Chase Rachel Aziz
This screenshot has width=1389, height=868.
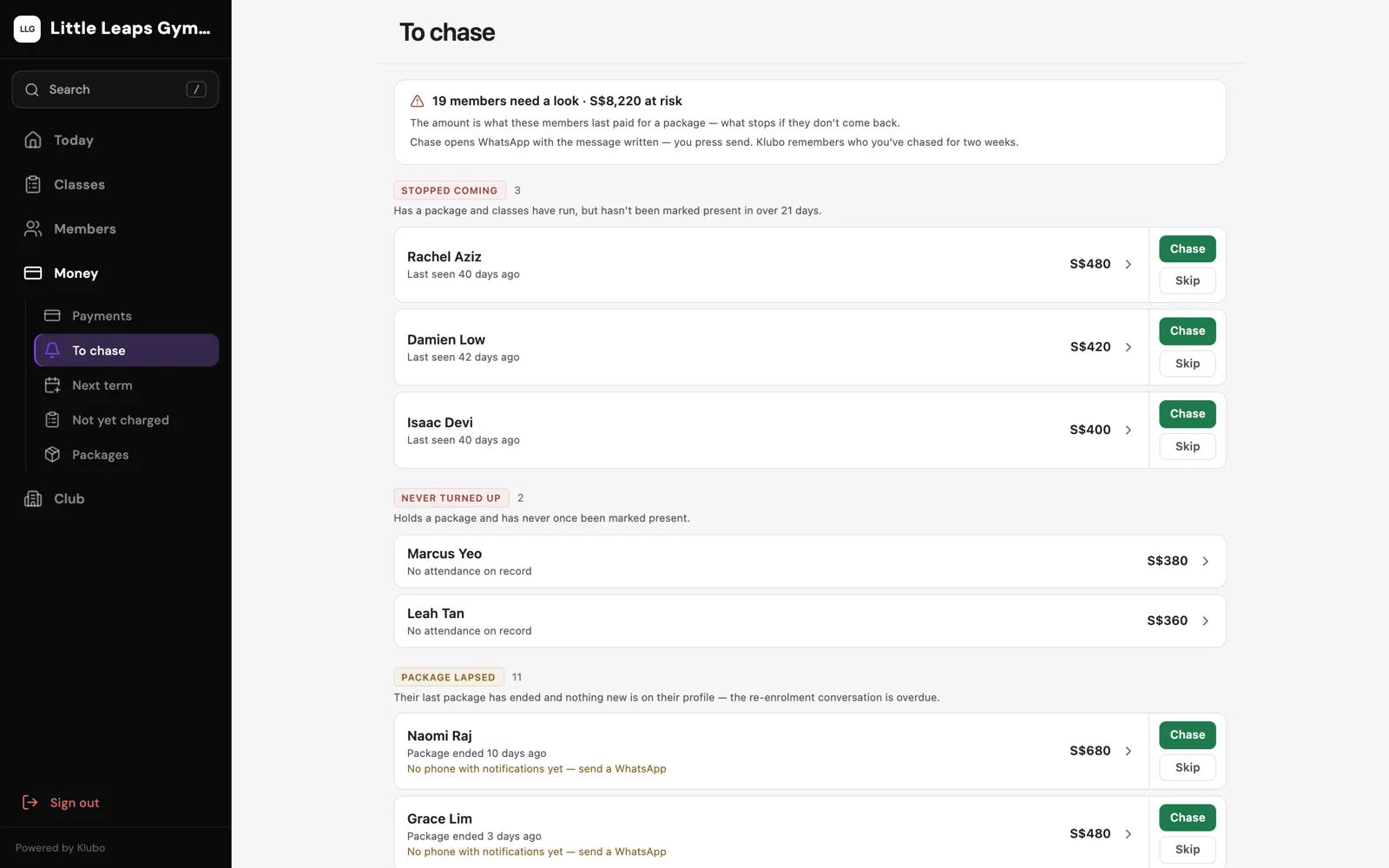point(1188,248)
